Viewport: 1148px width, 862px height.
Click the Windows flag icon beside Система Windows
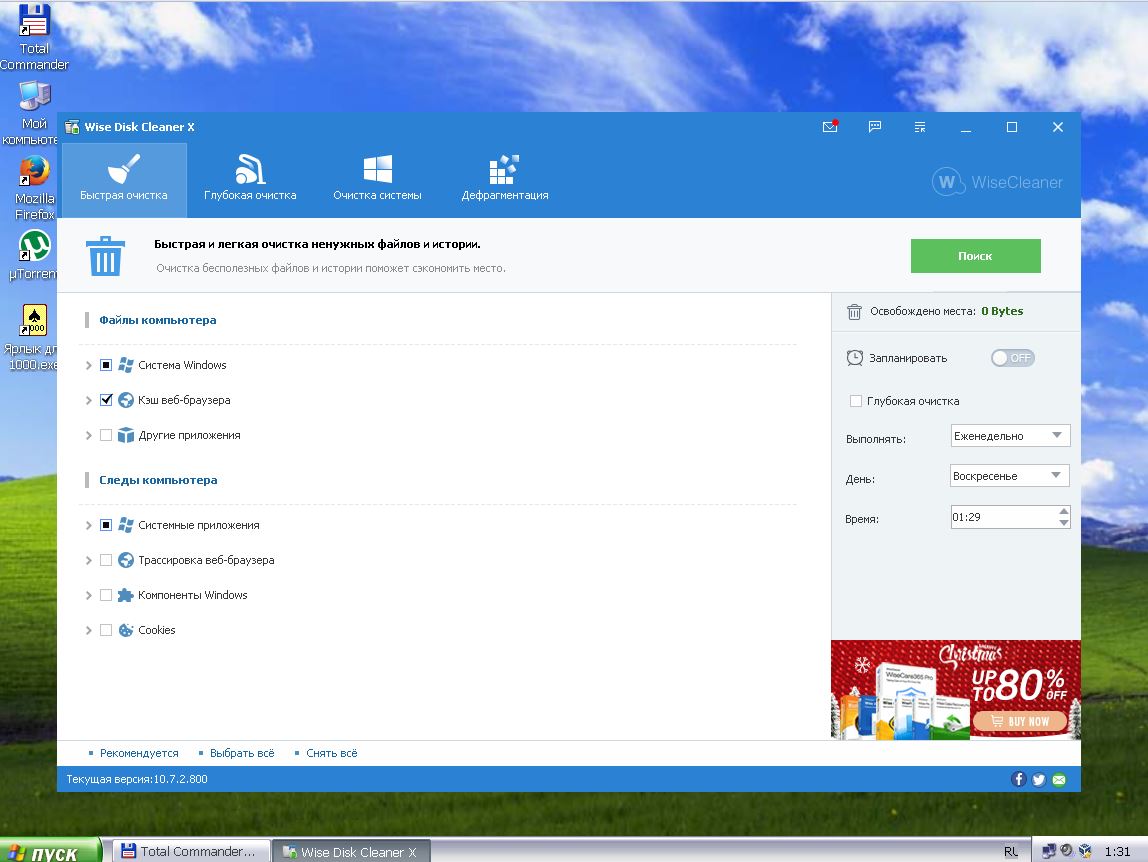tap(126, 365)
